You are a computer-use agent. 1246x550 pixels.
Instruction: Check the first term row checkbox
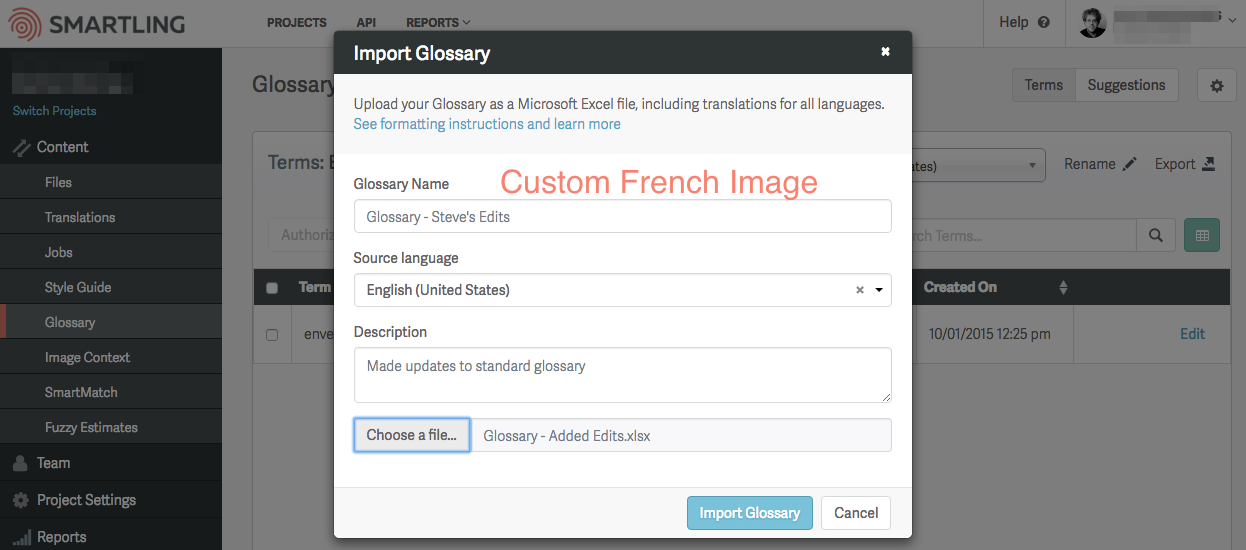click(272, 335)
